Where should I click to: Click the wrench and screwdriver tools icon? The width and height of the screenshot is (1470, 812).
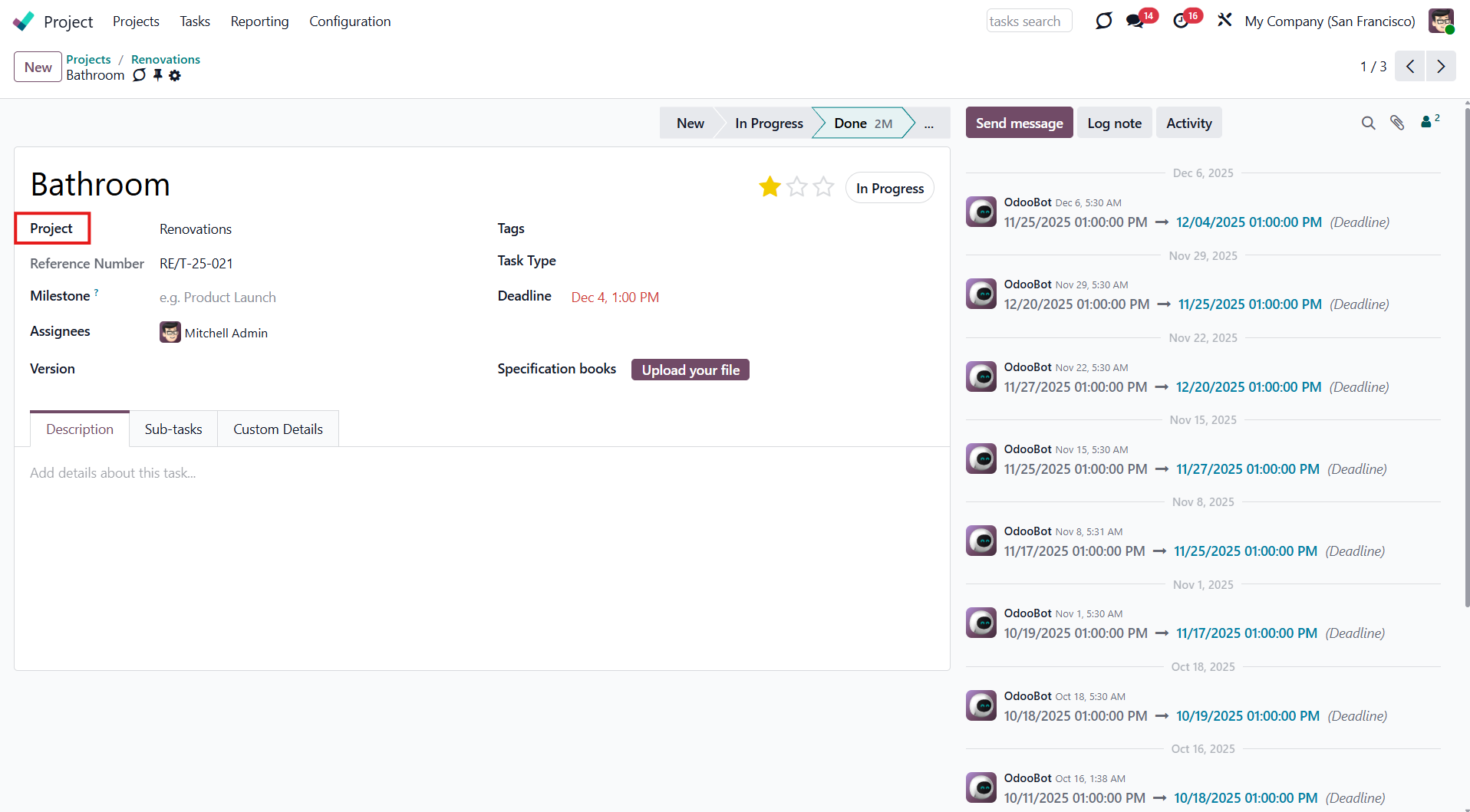(x=1224, y=21)
